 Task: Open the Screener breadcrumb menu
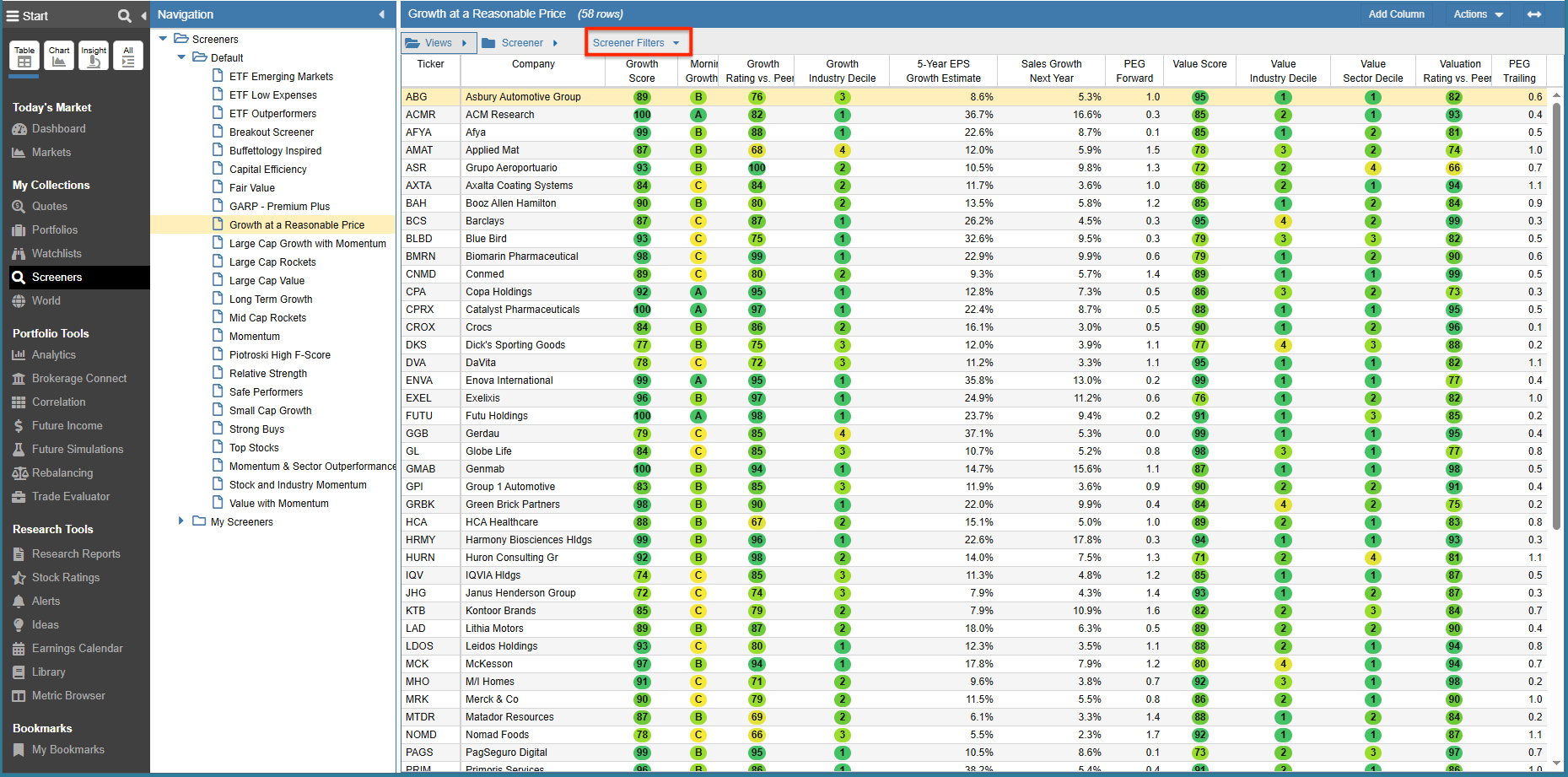click(x=522, y=43)
